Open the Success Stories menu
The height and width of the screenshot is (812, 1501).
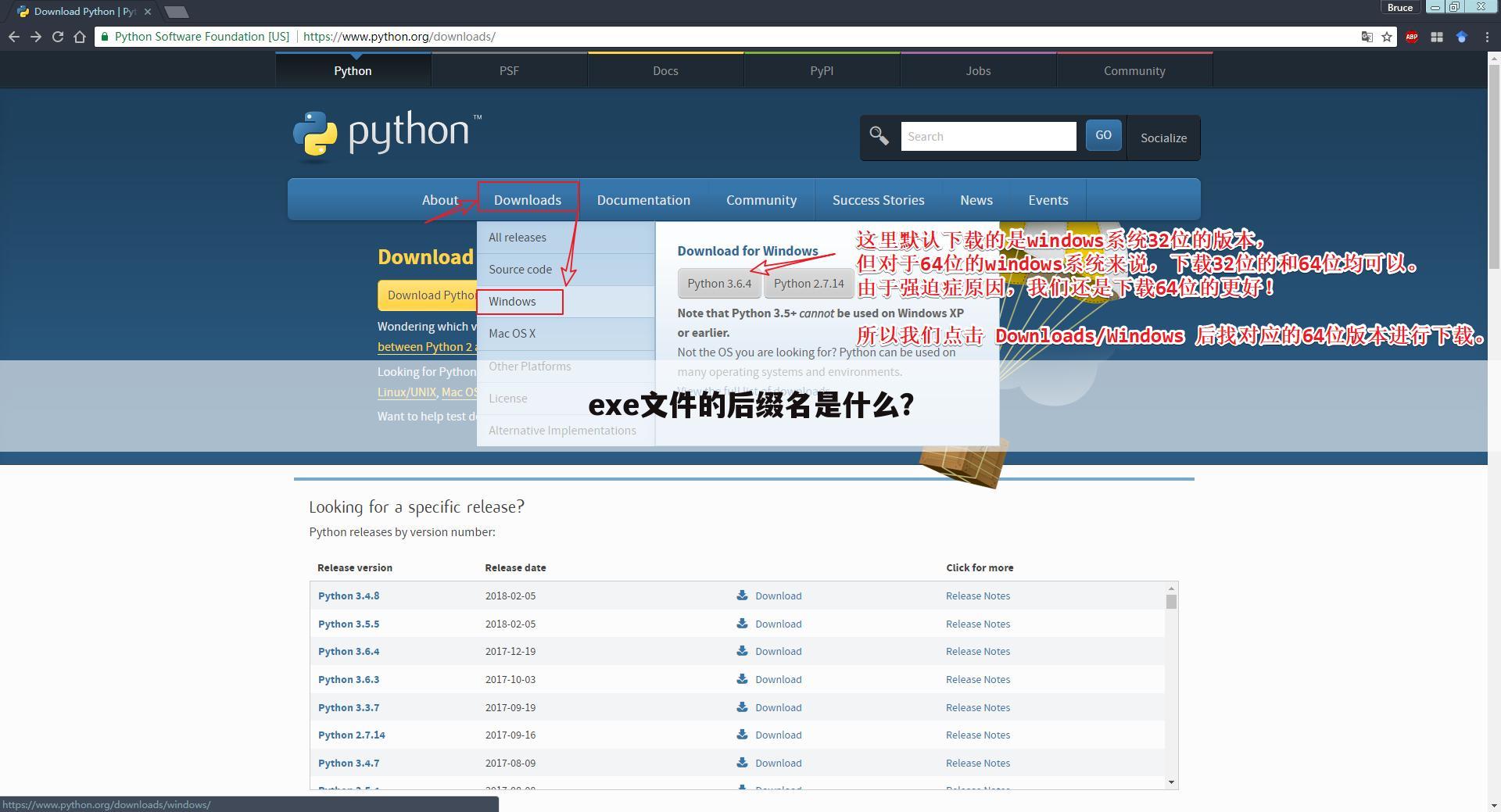point(879,200)
